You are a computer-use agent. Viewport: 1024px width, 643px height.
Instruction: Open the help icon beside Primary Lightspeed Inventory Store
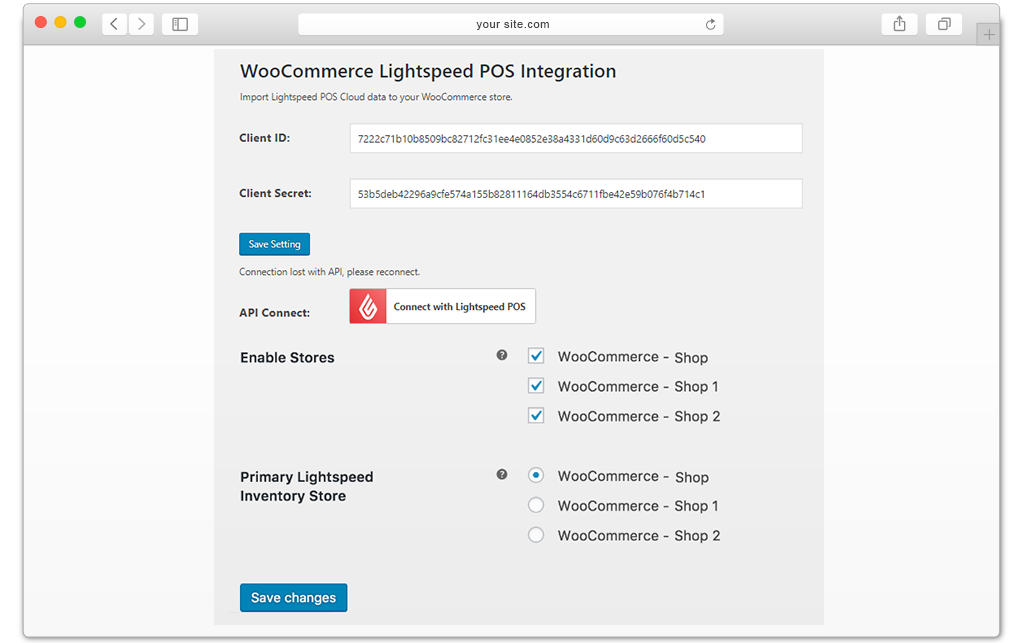(x=502, y=475)
